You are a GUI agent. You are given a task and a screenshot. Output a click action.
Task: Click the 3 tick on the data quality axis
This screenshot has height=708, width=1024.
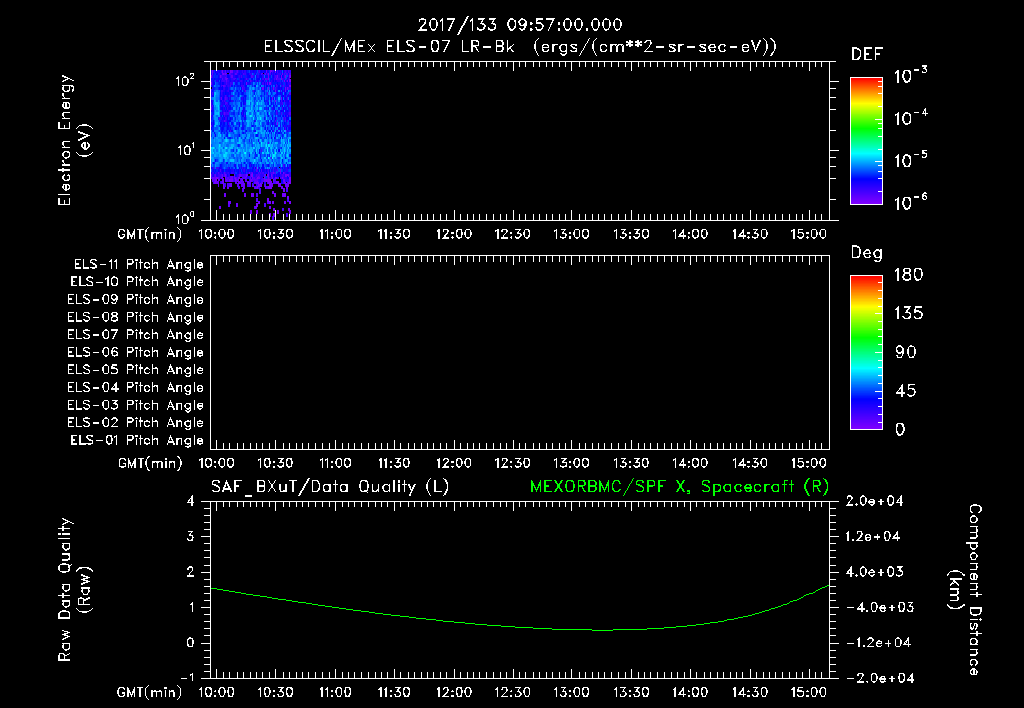[x=191, y=537]
